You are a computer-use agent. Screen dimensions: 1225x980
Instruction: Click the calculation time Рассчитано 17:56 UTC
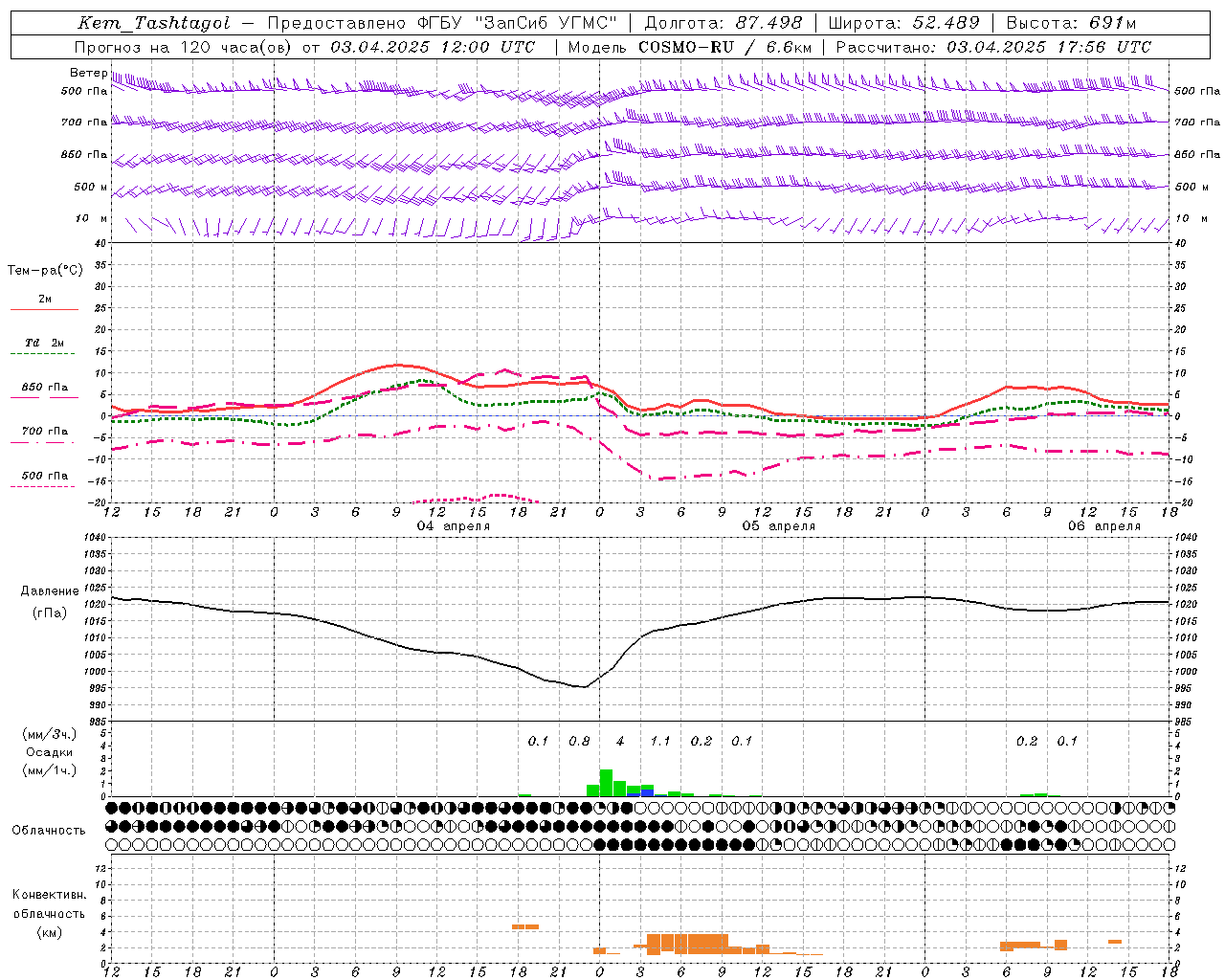(993, 47)
